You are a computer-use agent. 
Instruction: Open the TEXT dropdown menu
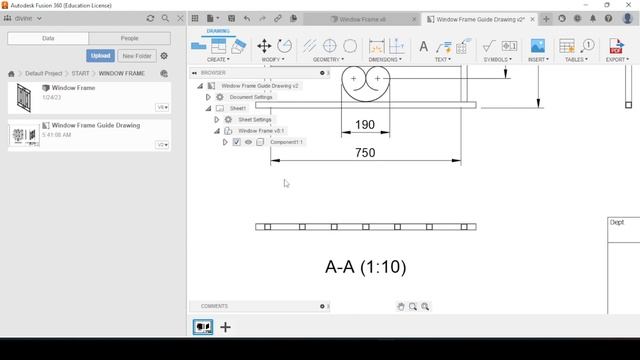click(x=443, y=60)
